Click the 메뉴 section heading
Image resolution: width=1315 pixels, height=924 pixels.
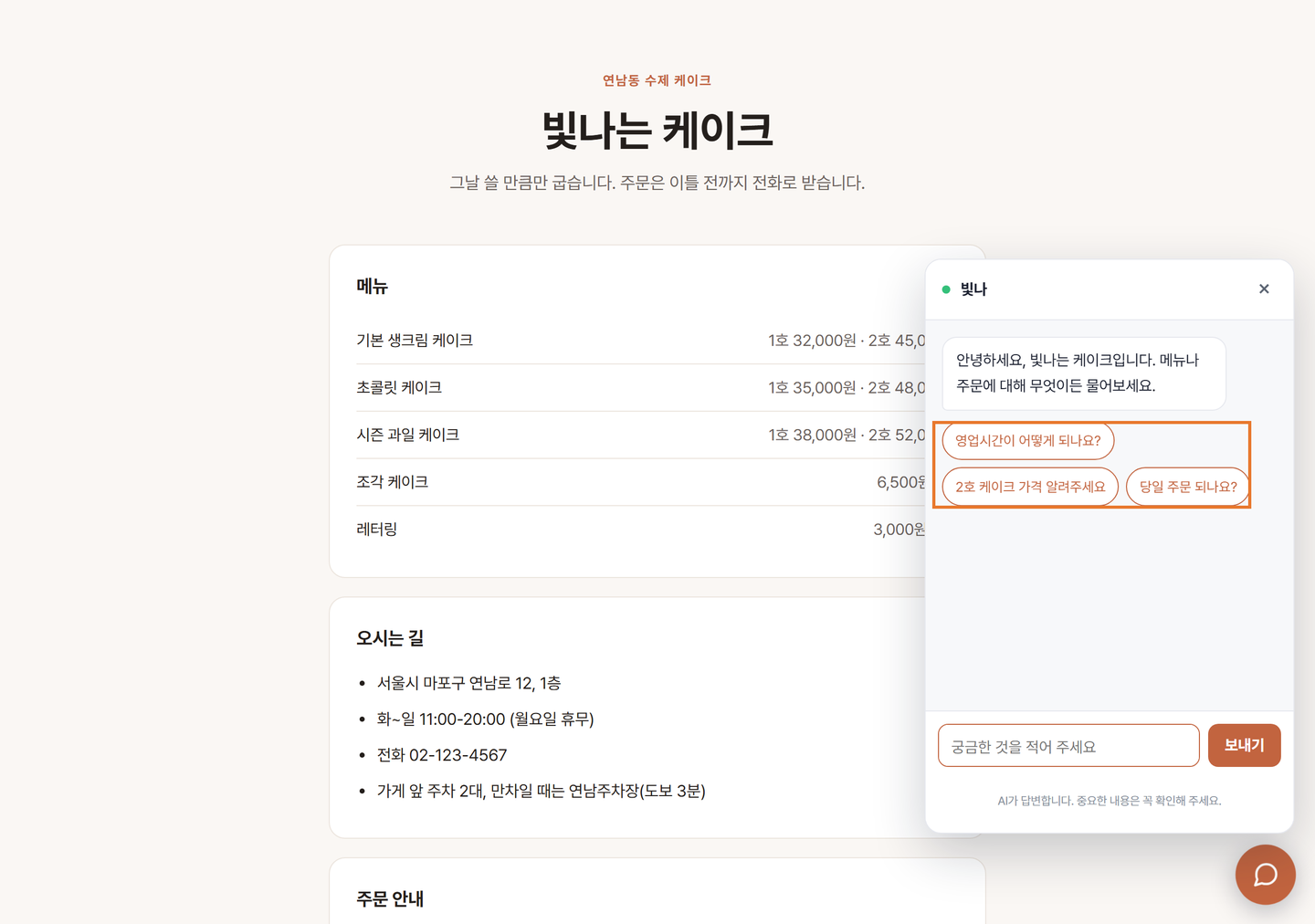372,287
